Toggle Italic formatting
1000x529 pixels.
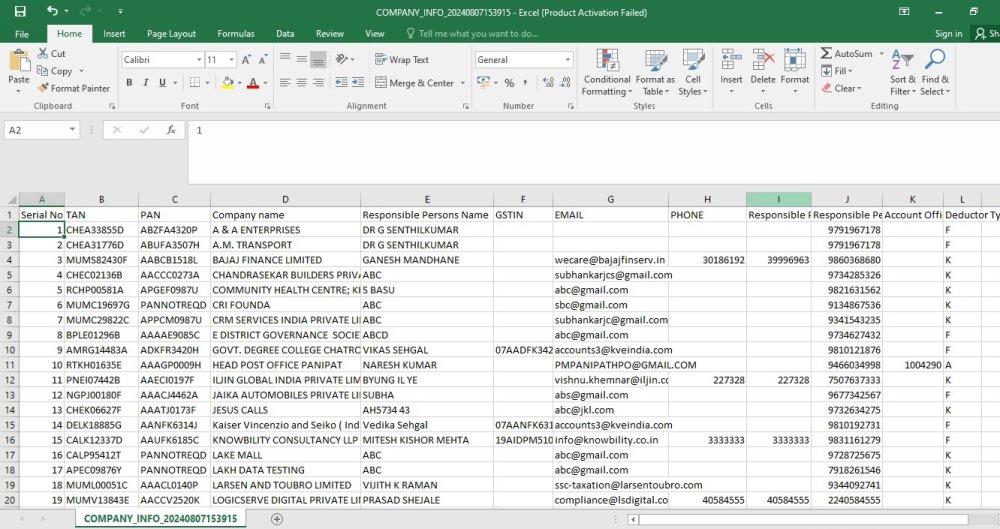pos(145,82)
